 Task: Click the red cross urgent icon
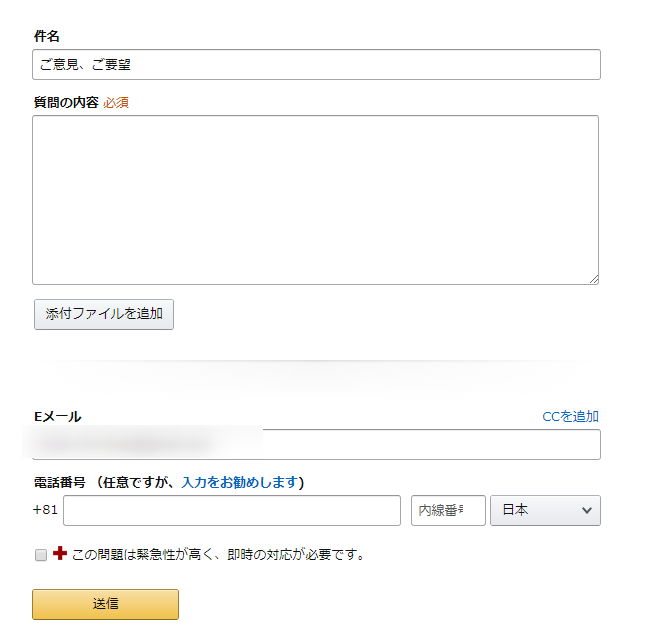[x=59, y=553]
